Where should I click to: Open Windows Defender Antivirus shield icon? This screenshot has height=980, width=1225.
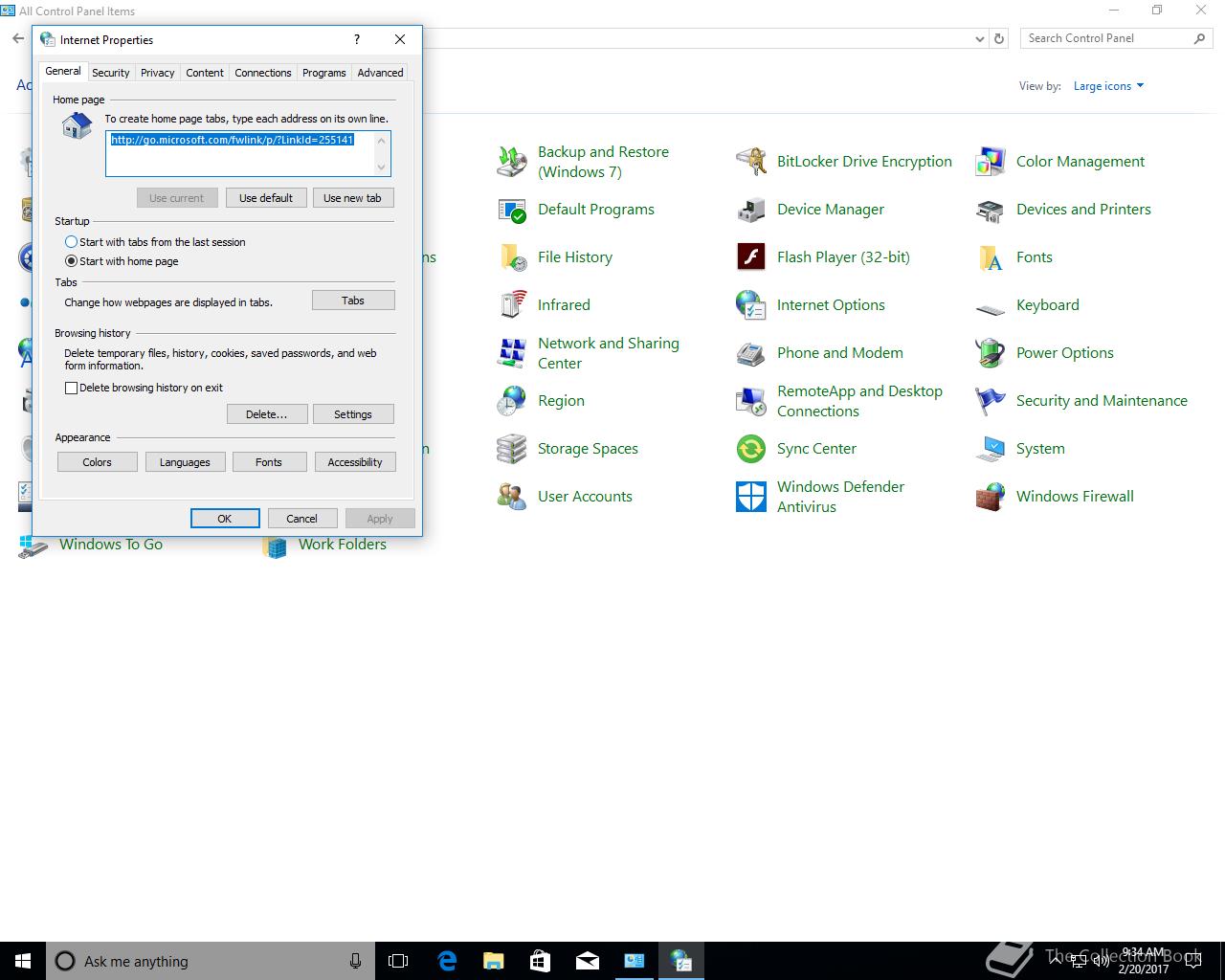click(x=751, y=497)
